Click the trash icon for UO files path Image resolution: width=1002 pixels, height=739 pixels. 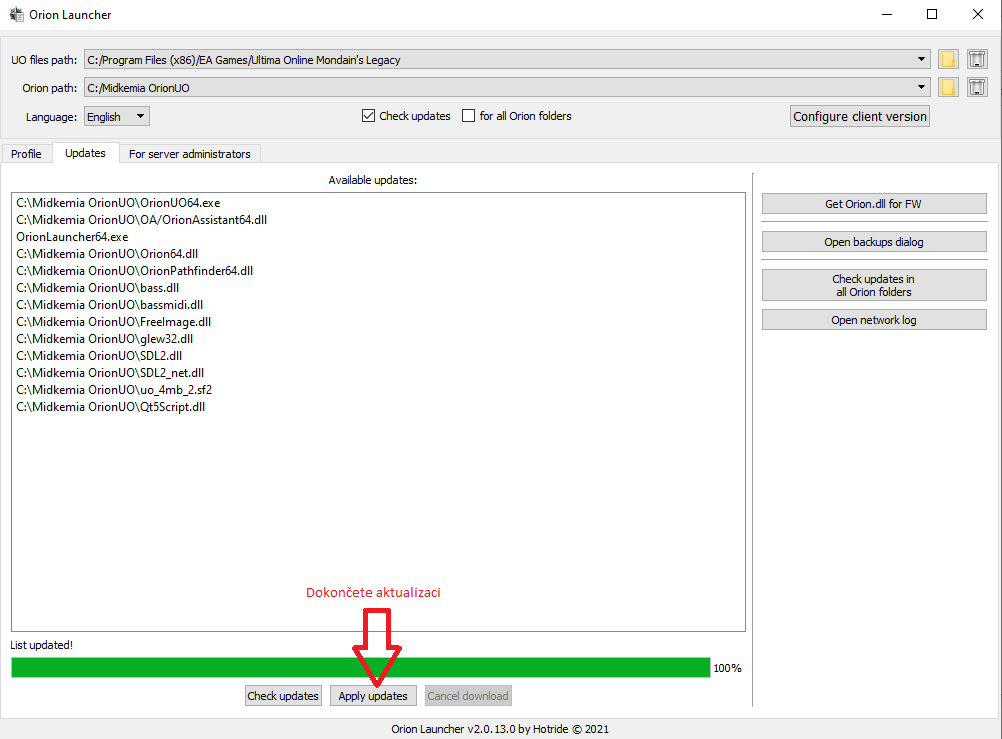point(976,59)
